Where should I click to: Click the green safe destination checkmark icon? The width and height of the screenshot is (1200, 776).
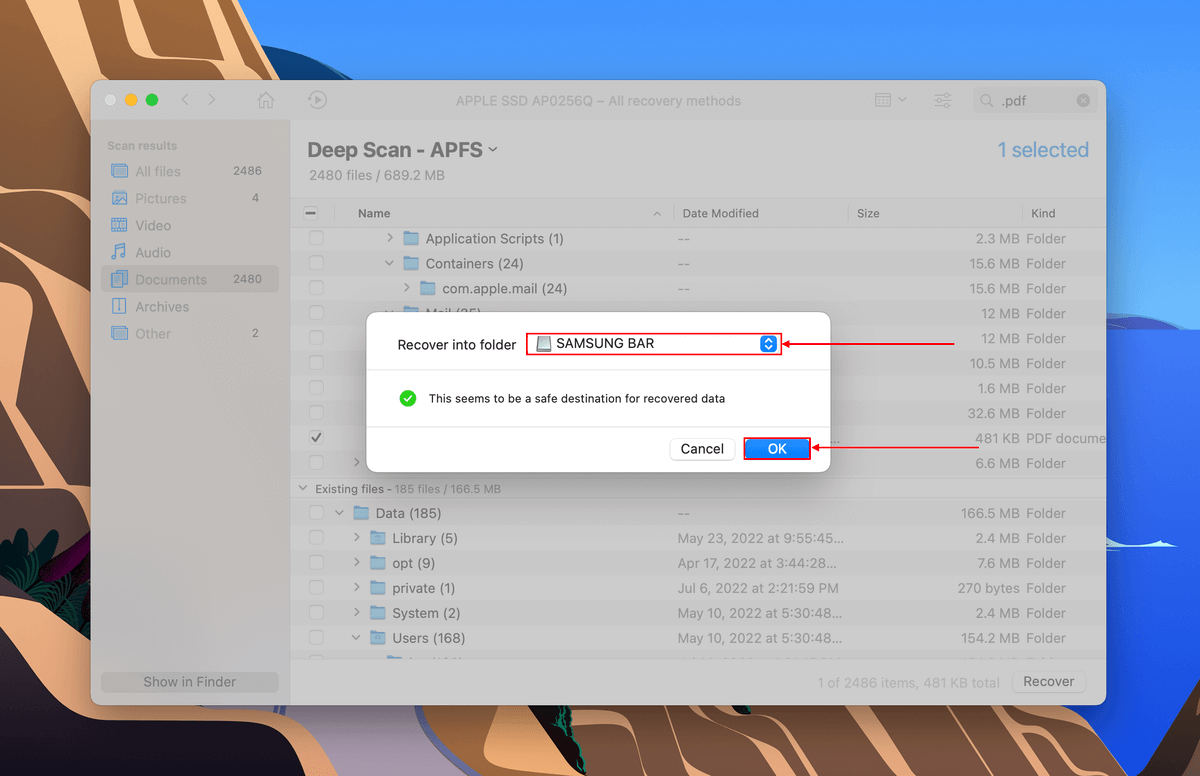[x=408, y=398]
